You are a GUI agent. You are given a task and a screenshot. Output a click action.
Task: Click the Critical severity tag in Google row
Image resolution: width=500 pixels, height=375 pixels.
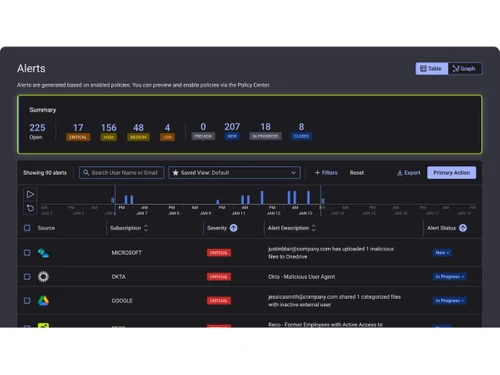[219, 301]
